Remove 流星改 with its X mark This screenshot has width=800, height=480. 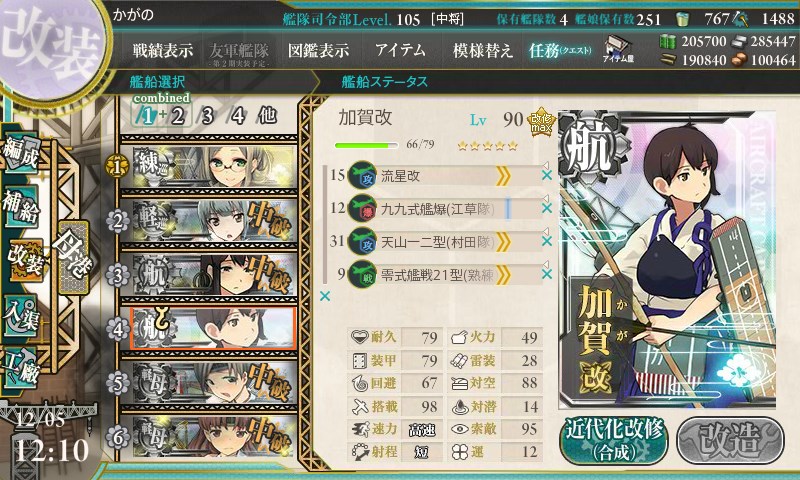(546, 175)
